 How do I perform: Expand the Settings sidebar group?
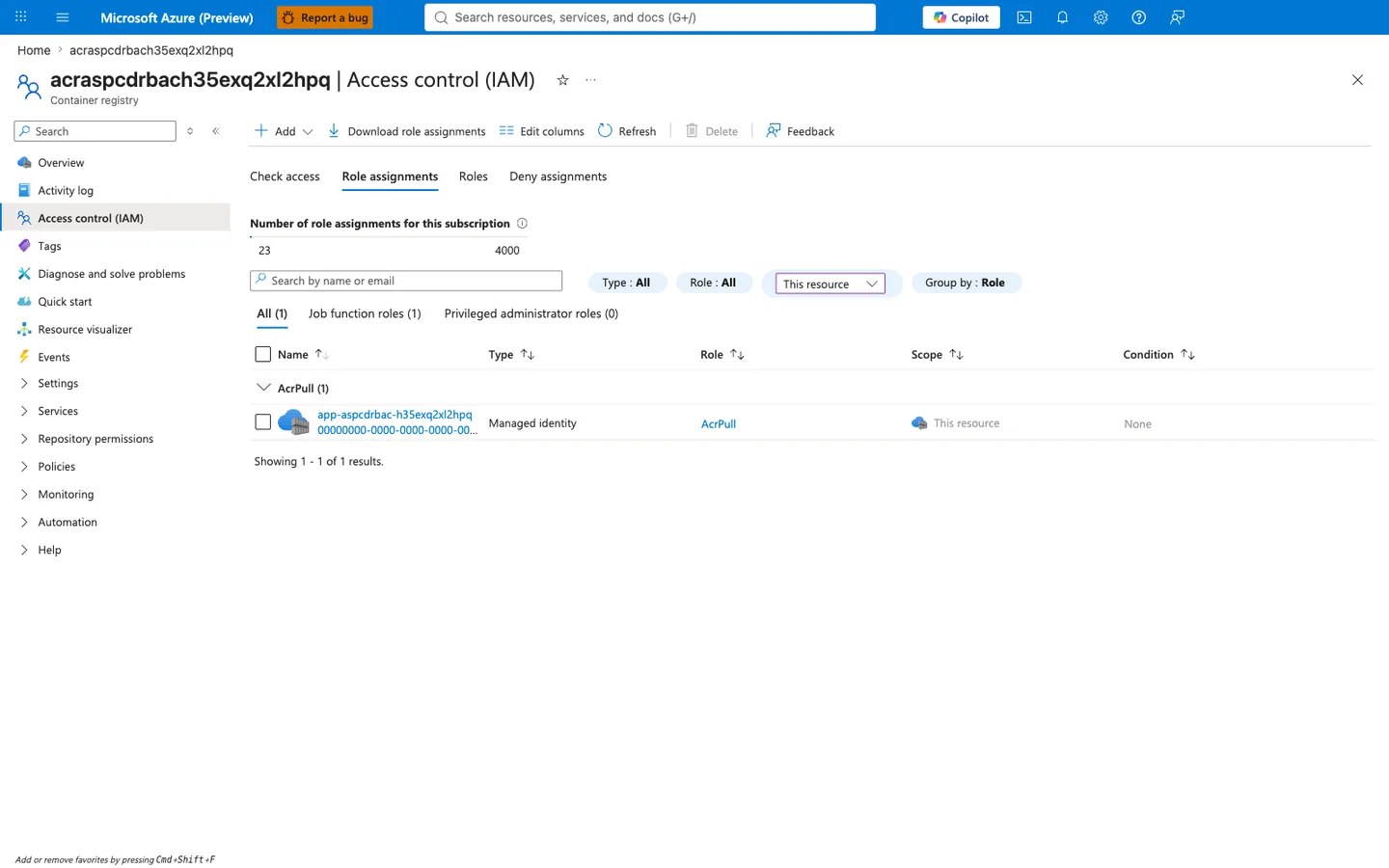click(116, 384)
